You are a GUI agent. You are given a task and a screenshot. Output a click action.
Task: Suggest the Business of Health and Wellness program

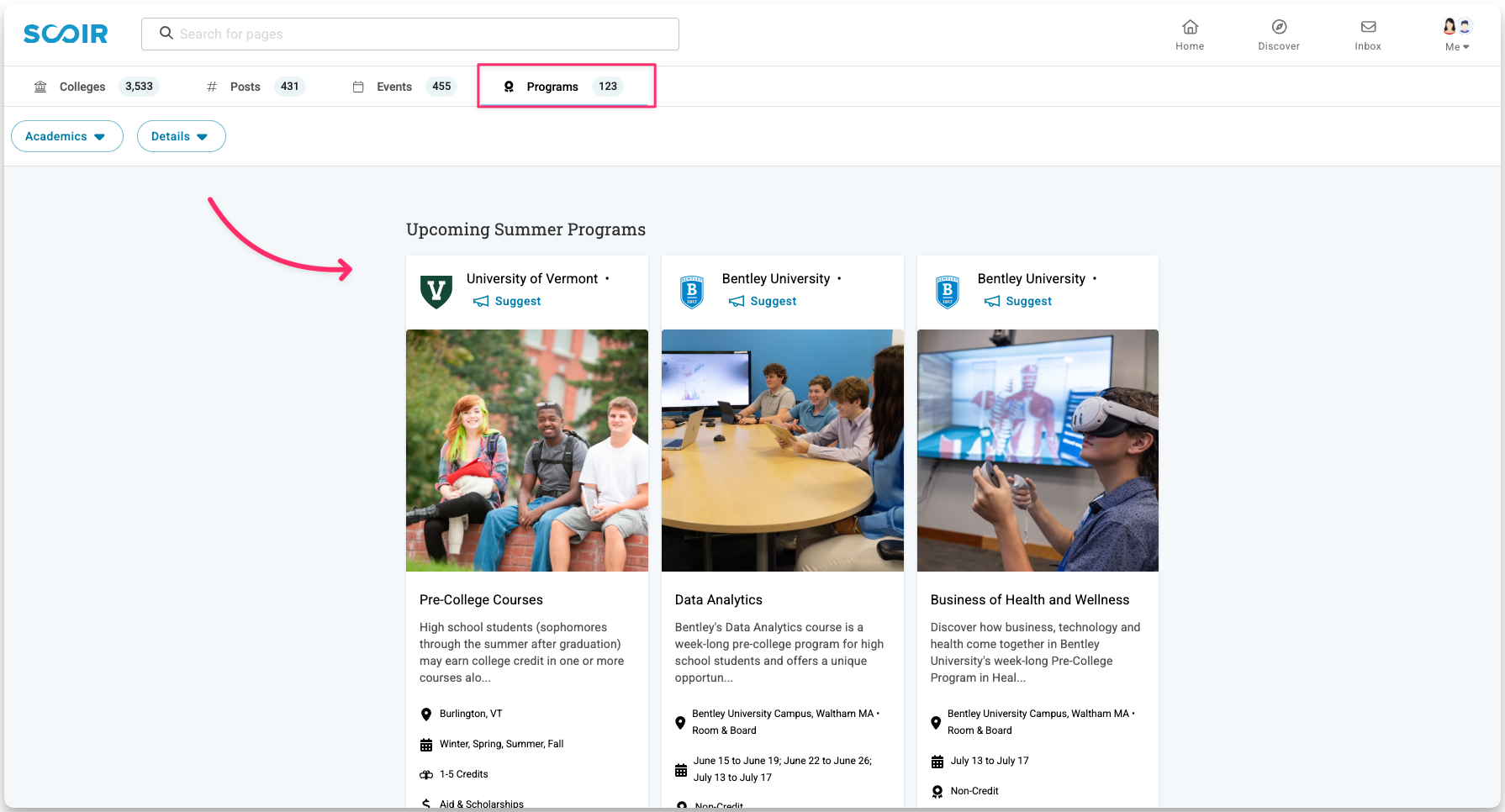pos(1018,301)
